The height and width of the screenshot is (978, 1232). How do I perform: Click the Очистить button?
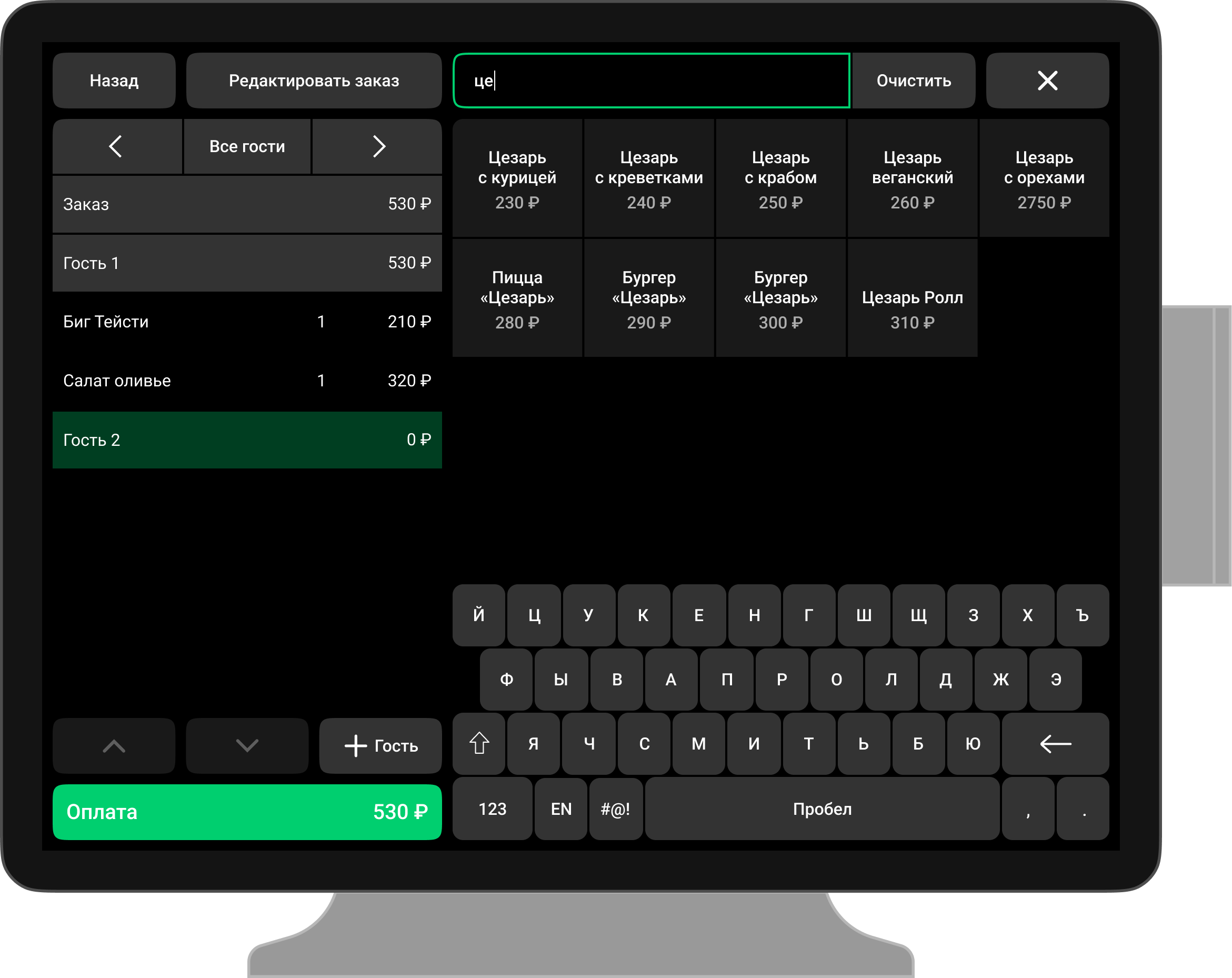[913, 81]
